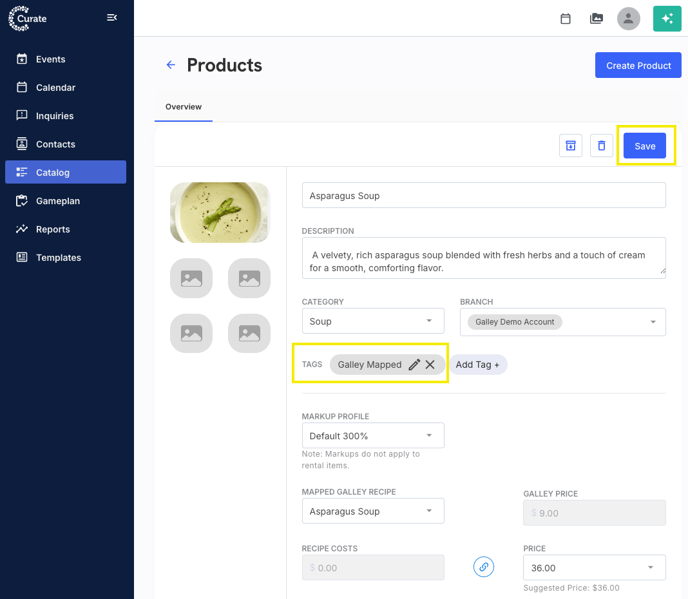
Task: Open the user profile avatar
Action: [628, 18]
